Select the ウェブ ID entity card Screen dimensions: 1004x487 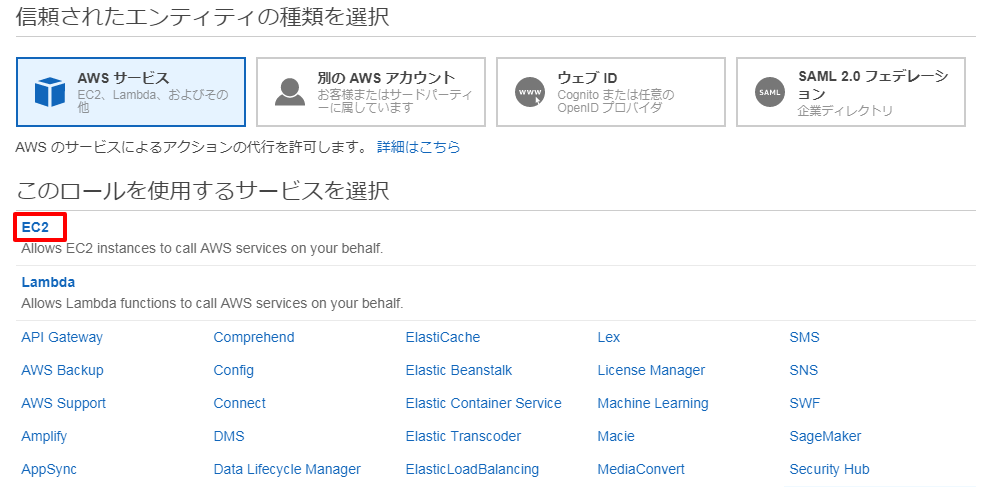tap(611, 92)
